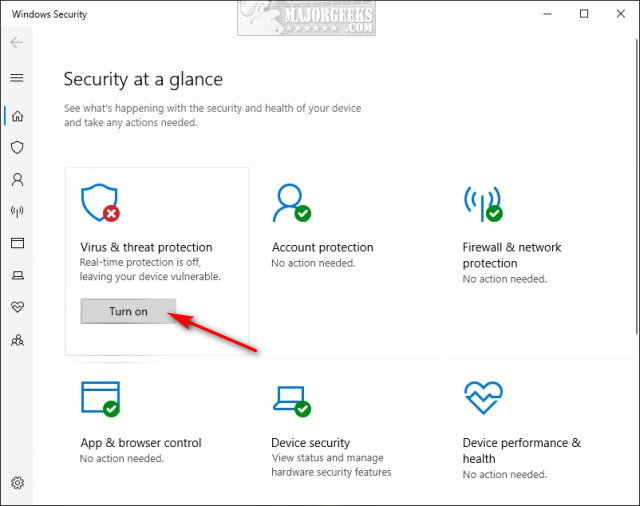Maximize the Windows Security window
Screen dimensions: 640x506
point(584,14)
